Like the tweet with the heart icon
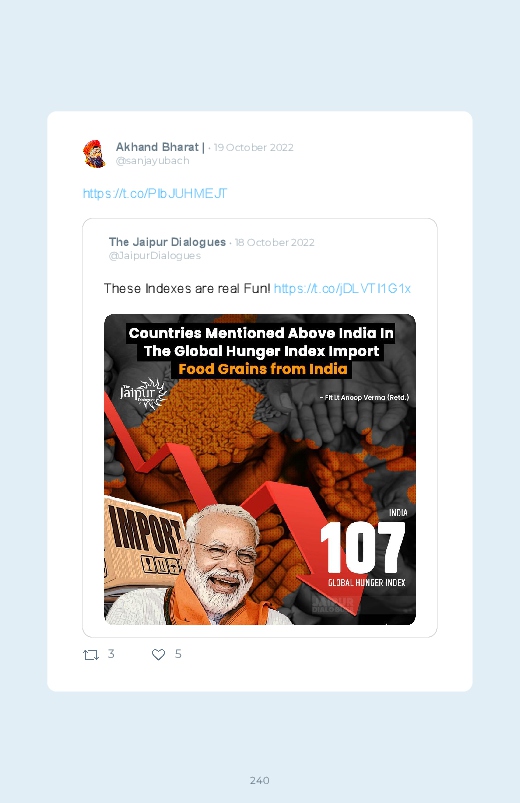520x803 pixels. pos(158,654)
